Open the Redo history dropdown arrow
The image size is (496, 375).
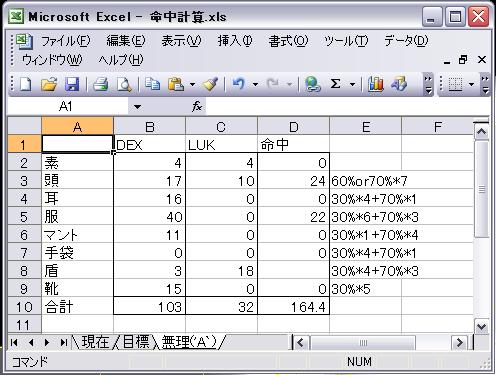pyautogui.click(x=289, y=84)
